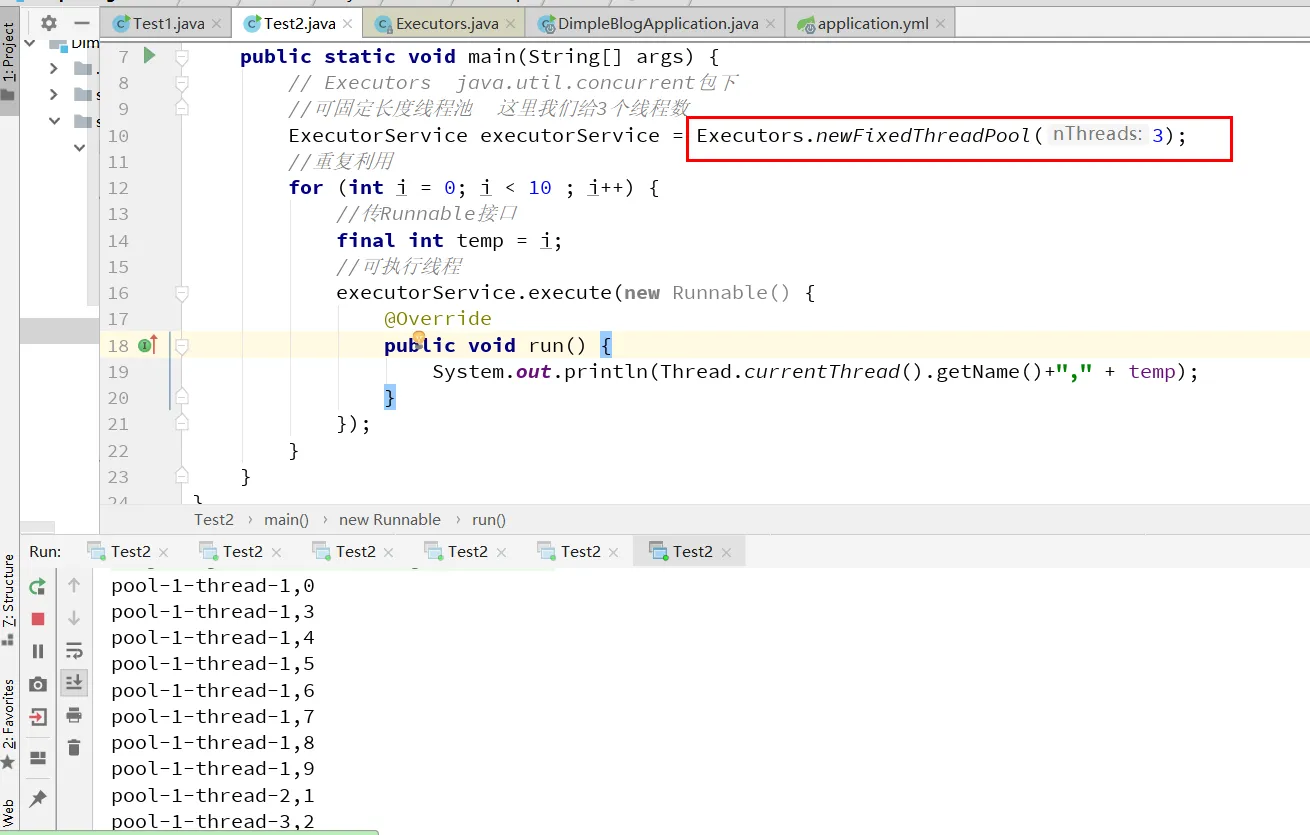Clear all console output with the trash icon
Viewport: 1310px width, 835px height.
[74, 747]
